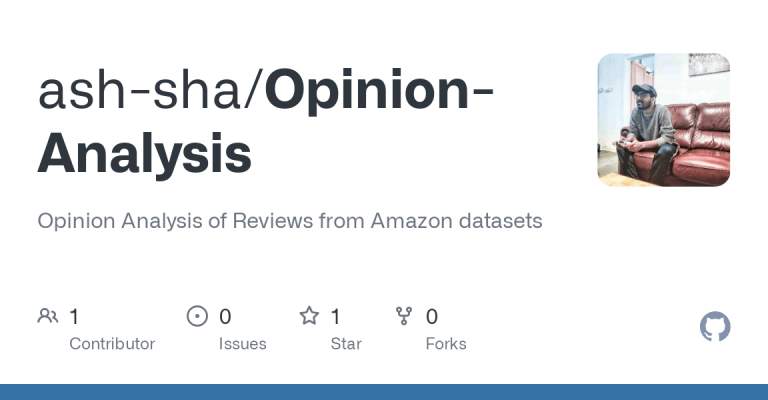
Task: Open the Opinion-Analysis repository title
Action: [380, 90]
